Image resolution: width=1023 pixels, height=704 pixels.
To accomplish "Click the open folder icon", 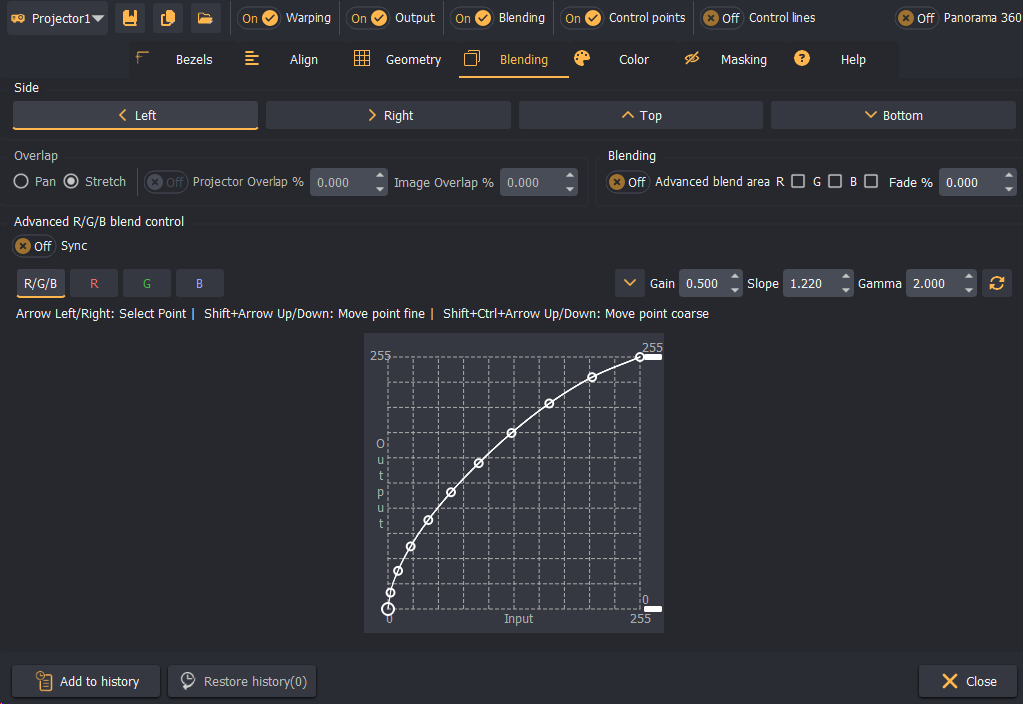I will 205,18.
